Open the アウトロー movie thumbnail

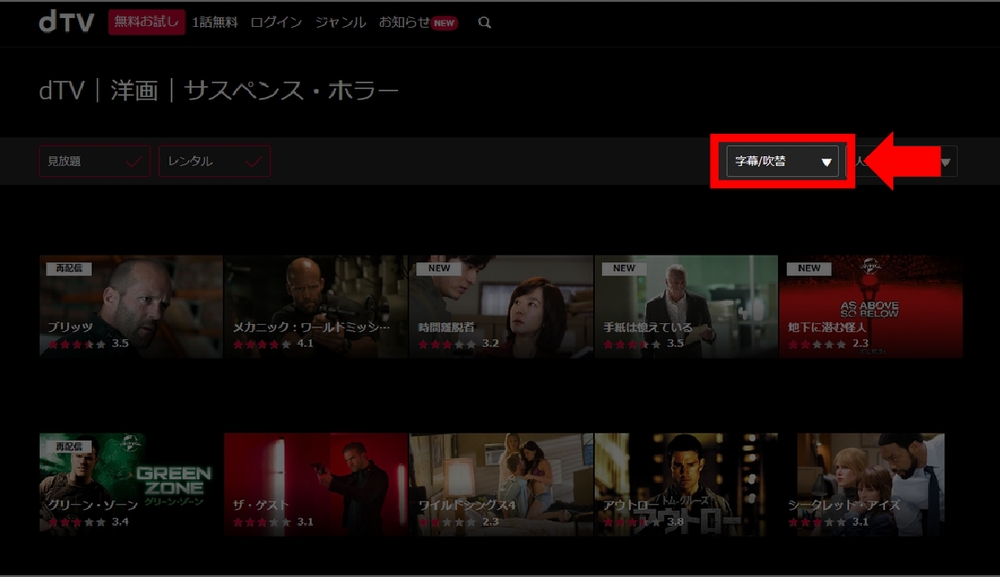tap(686, 485)
